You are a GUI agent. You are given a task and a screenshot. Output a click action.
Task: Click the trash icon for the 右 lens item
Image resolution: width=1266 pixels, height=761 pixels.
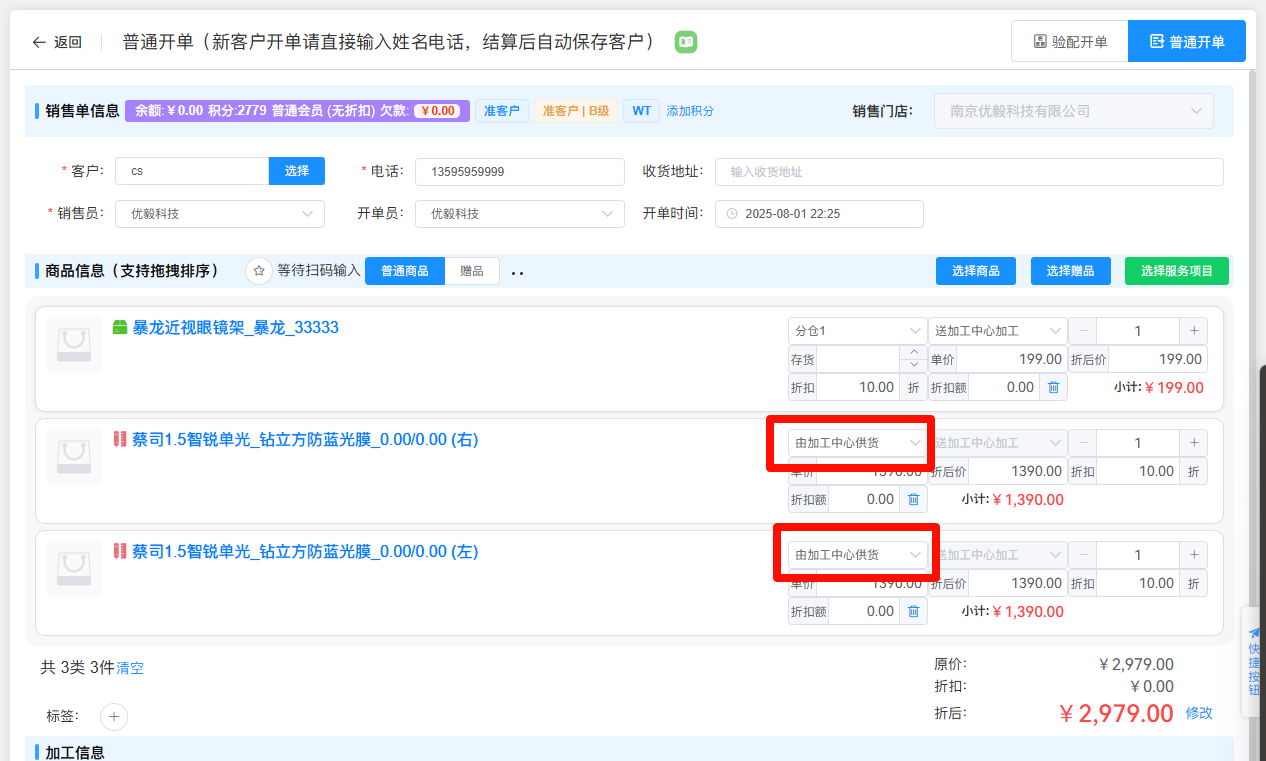click(x=913, y=499)
